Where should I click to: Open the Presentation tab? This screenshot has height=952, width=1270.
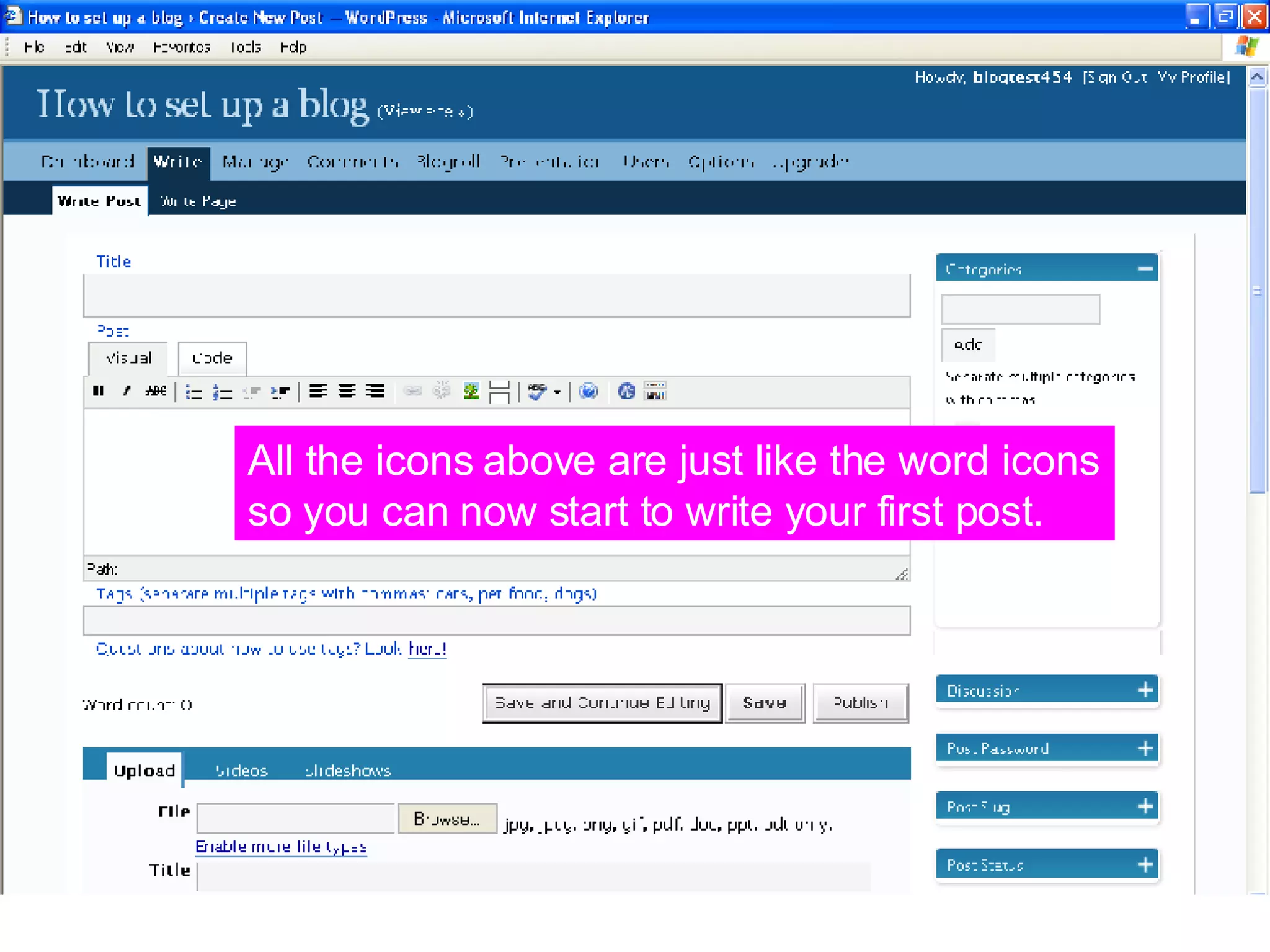pyautogui.click(x=550, y=162)
